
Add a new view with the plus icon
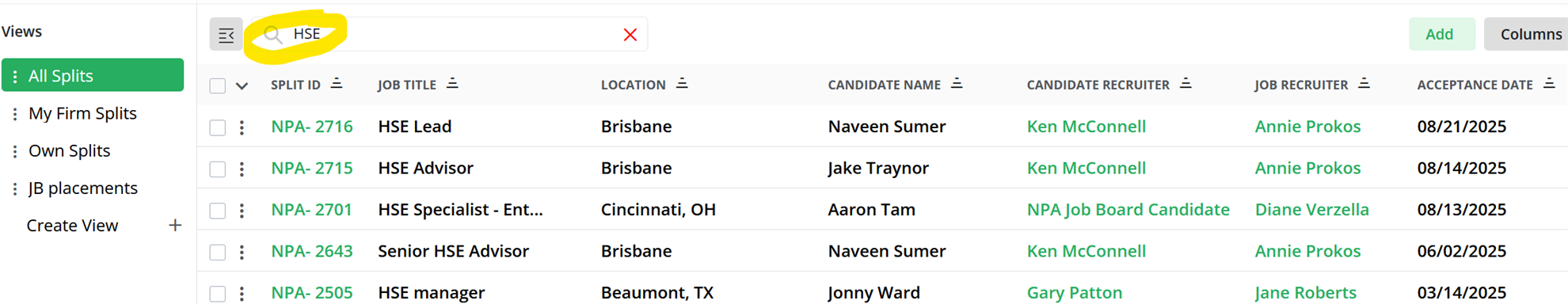coord(175,226)
